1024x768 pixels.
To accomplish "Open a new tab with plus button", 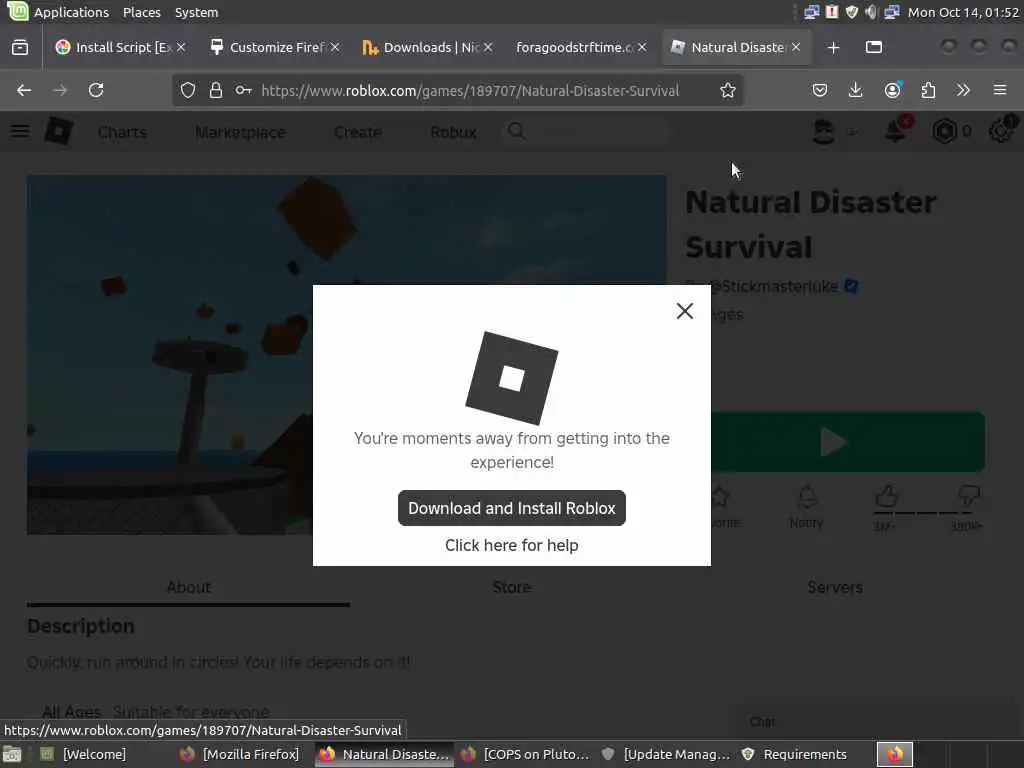I will pyautogui.click(x=833, y=48).
